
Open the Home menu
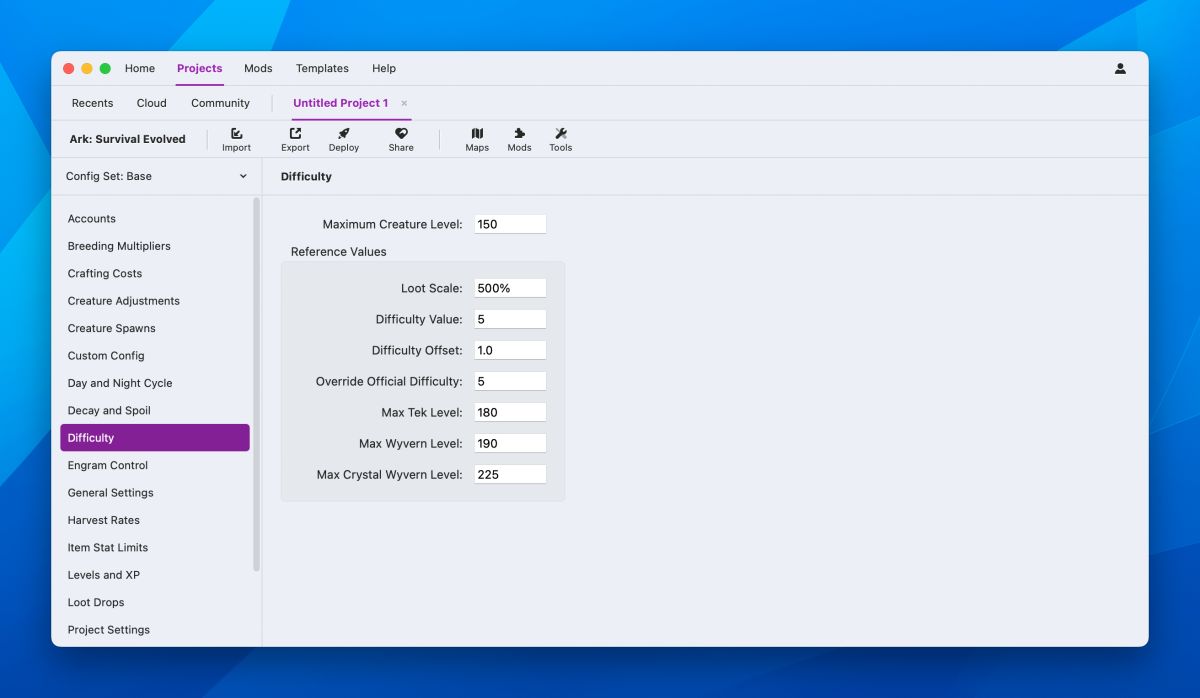pyautogui.click(x=140, y=68)
